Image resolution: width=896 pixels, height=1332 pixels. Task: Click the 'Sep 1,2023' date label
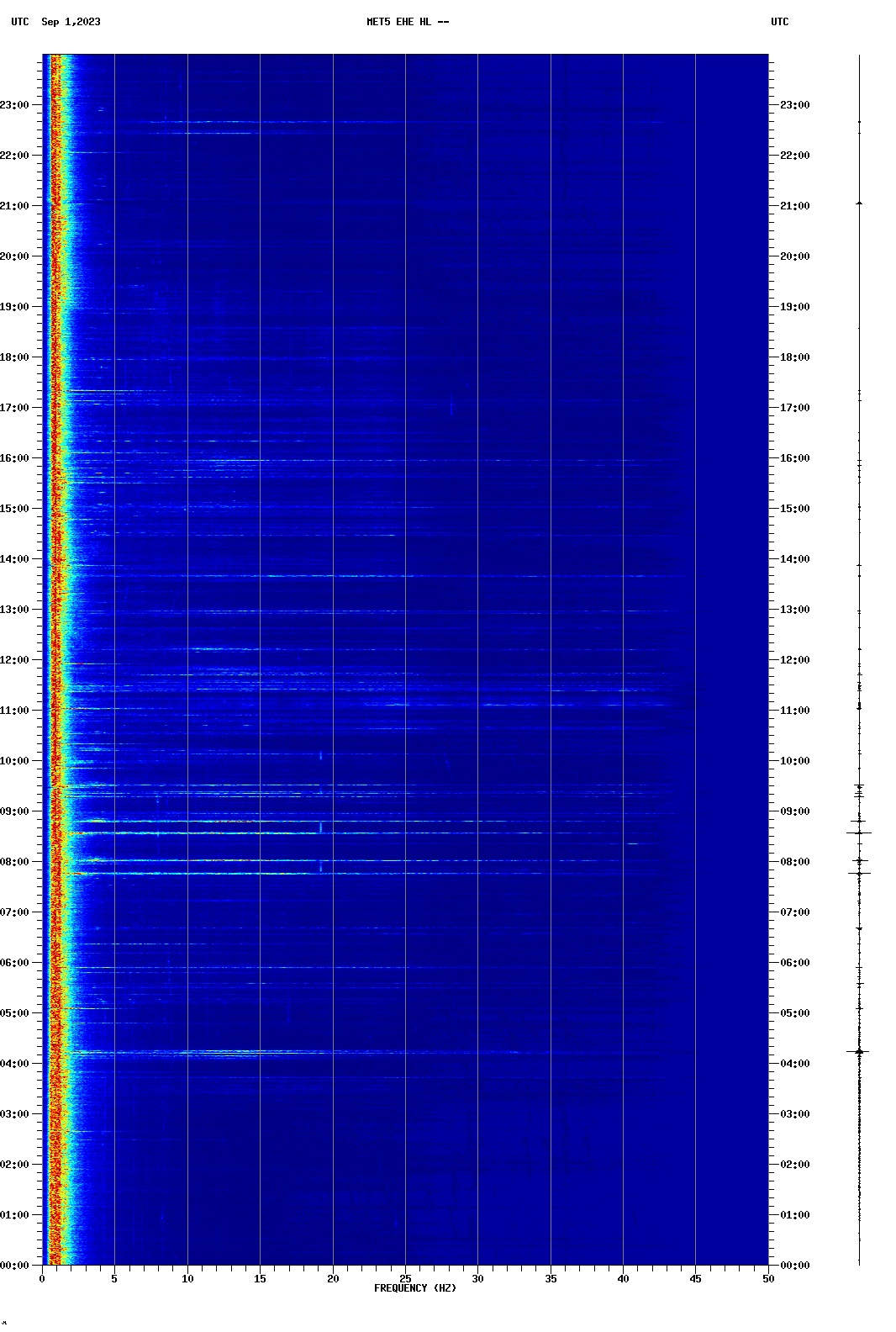tap(71, 22)
